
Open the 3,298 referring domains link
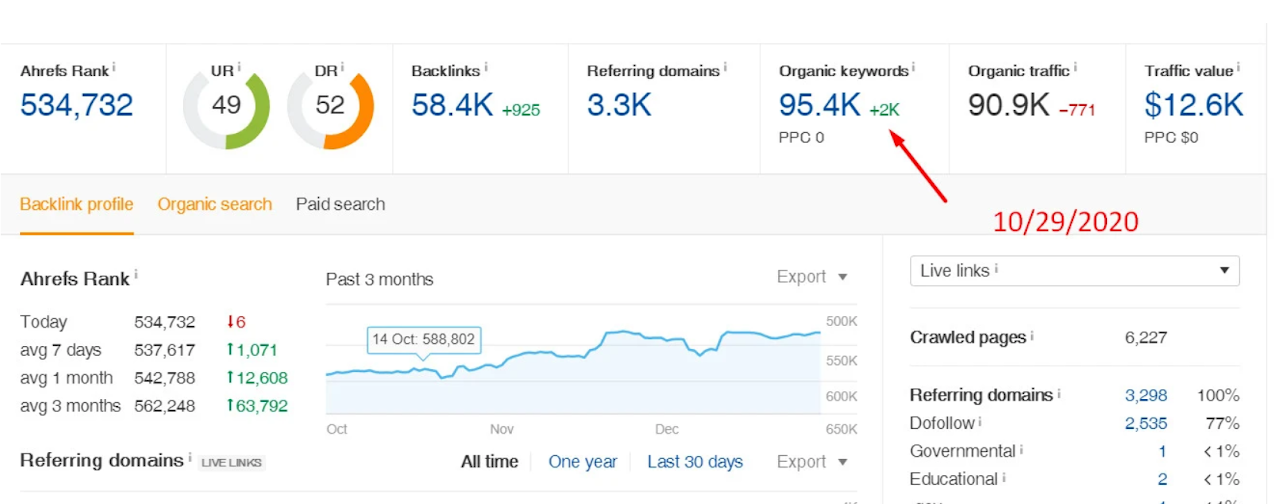1145,395
